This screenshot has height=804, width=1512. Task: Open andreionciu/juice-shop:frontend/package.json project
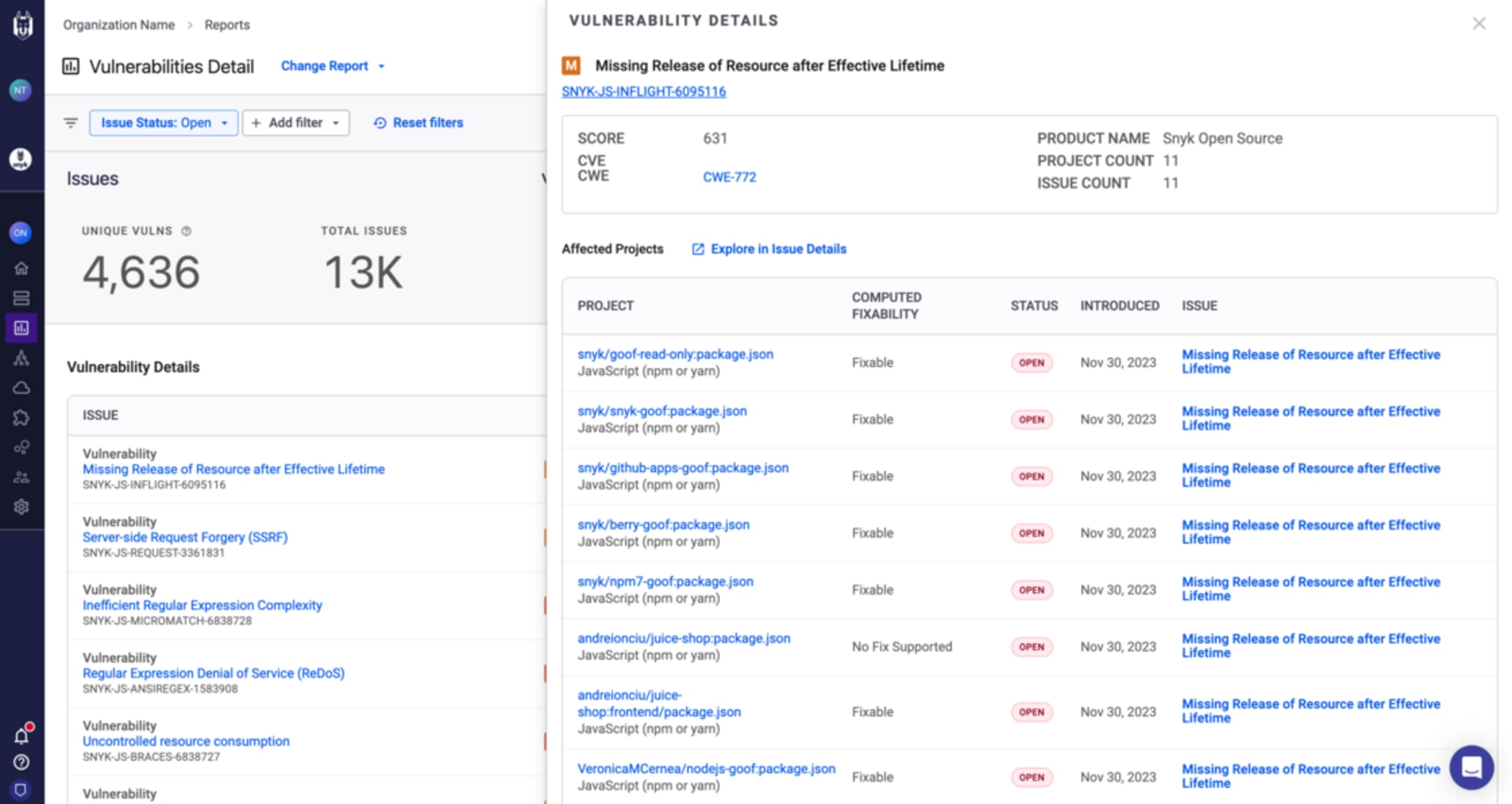(659, 704)
